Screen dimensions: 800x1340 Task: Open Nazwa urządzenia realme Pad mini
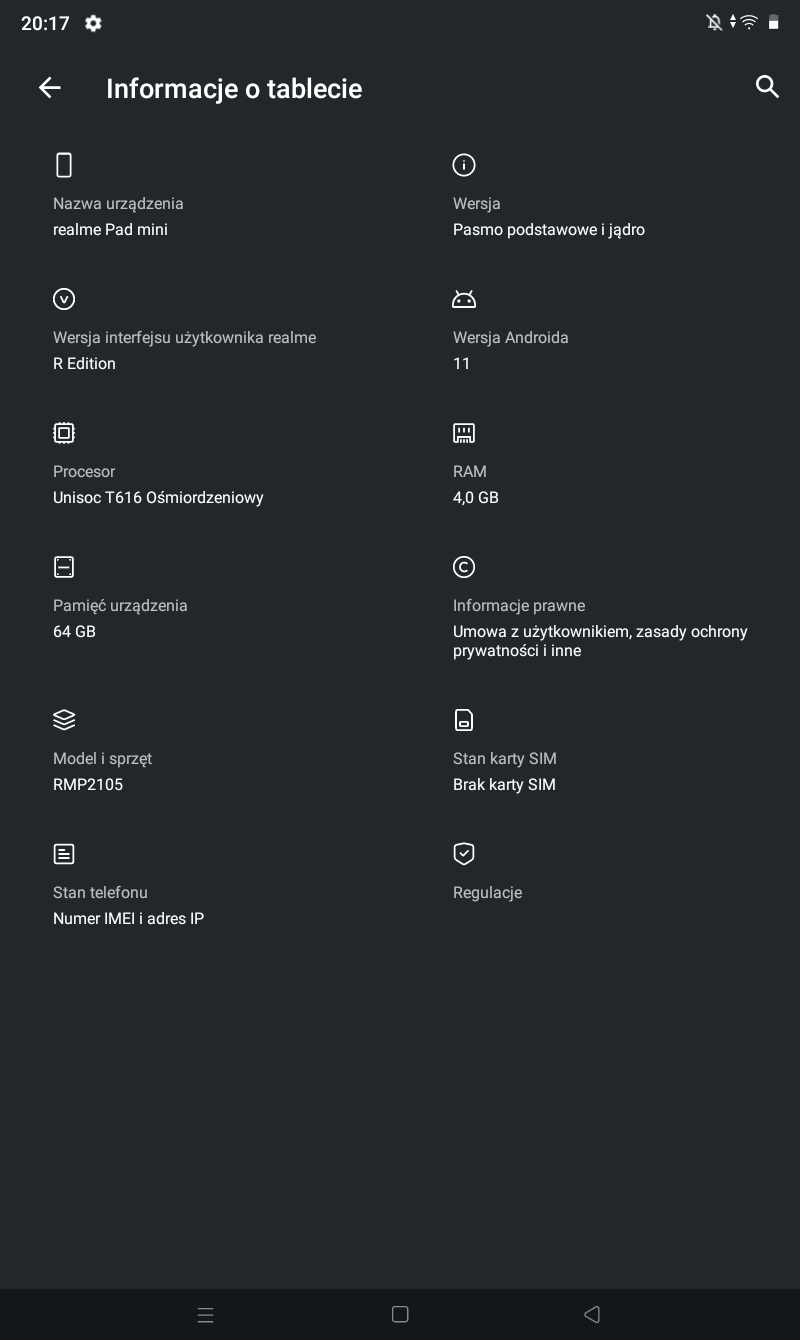pyautogui.click(x=118, y=217)
